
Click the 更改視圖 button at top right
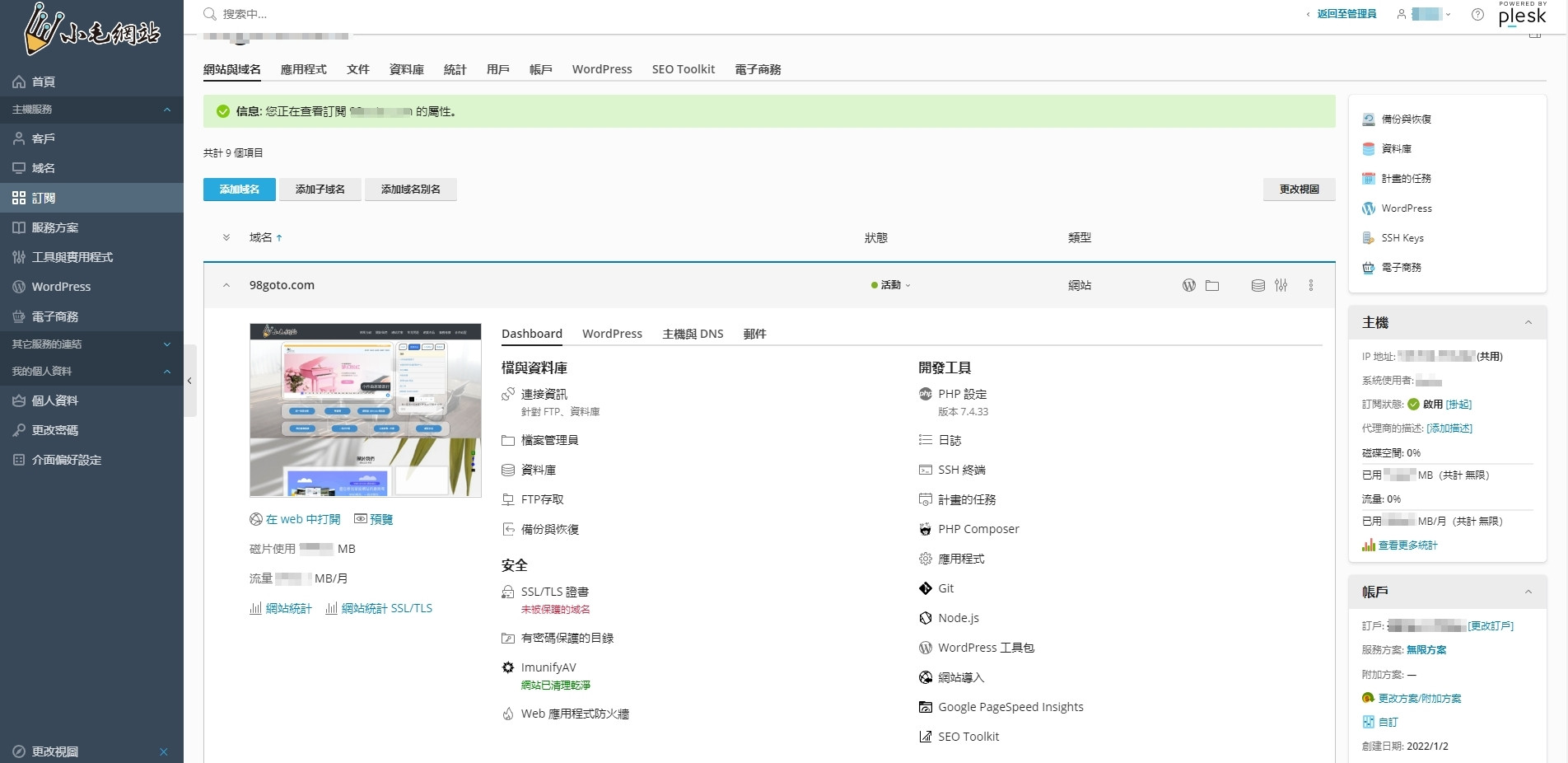(1299, 190)
